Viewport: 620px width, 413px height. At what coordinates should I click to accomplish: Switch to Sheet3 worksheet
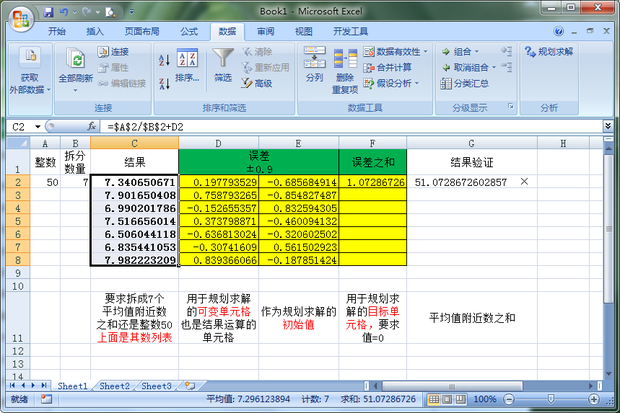click(156, 386)
